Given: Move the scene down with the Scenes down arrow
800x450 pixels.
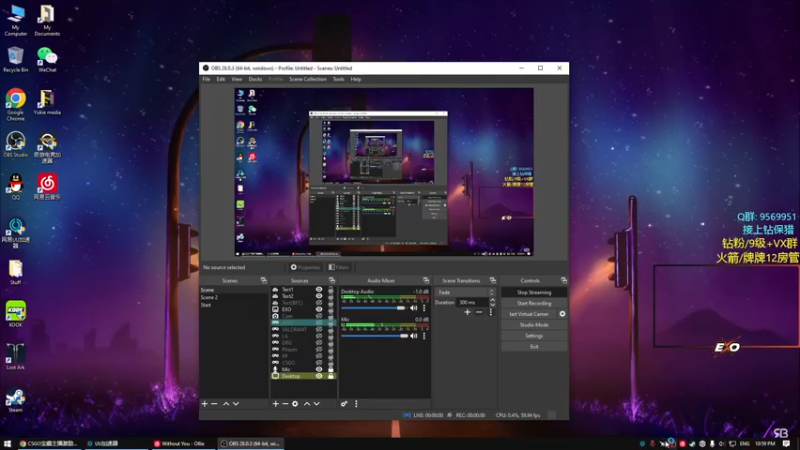Looking at the screenshot, I should (x=236, y=404).
